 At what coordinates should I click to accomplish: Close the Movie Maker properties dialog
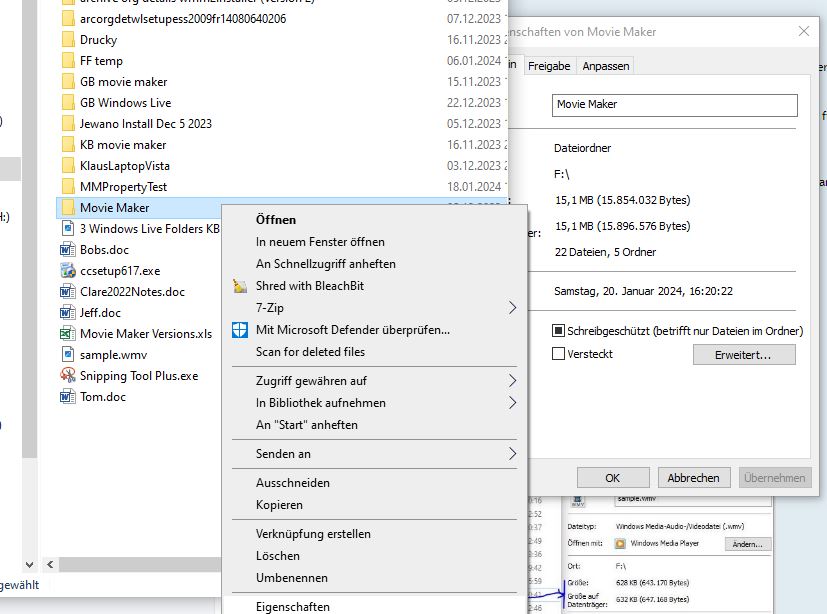coord(804,32)
